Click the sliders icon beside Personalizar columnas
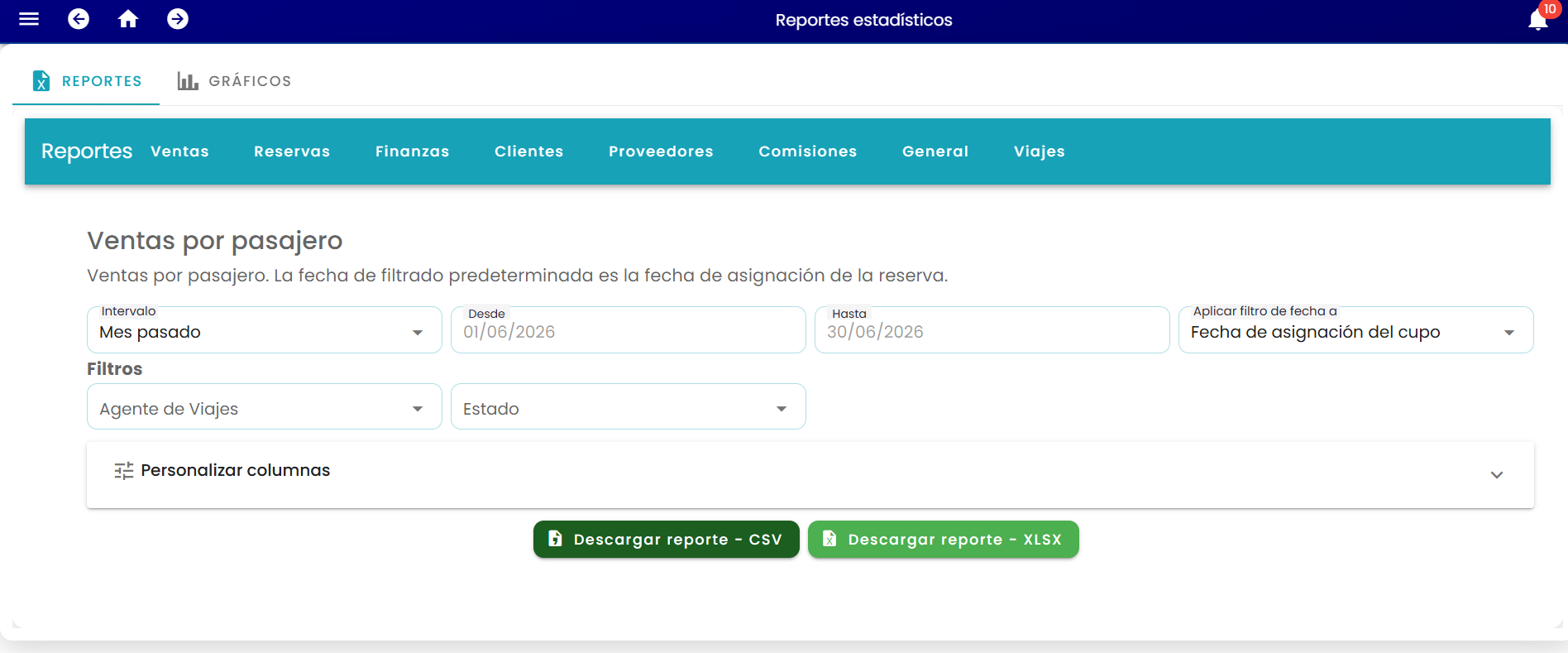 (124, 471)
